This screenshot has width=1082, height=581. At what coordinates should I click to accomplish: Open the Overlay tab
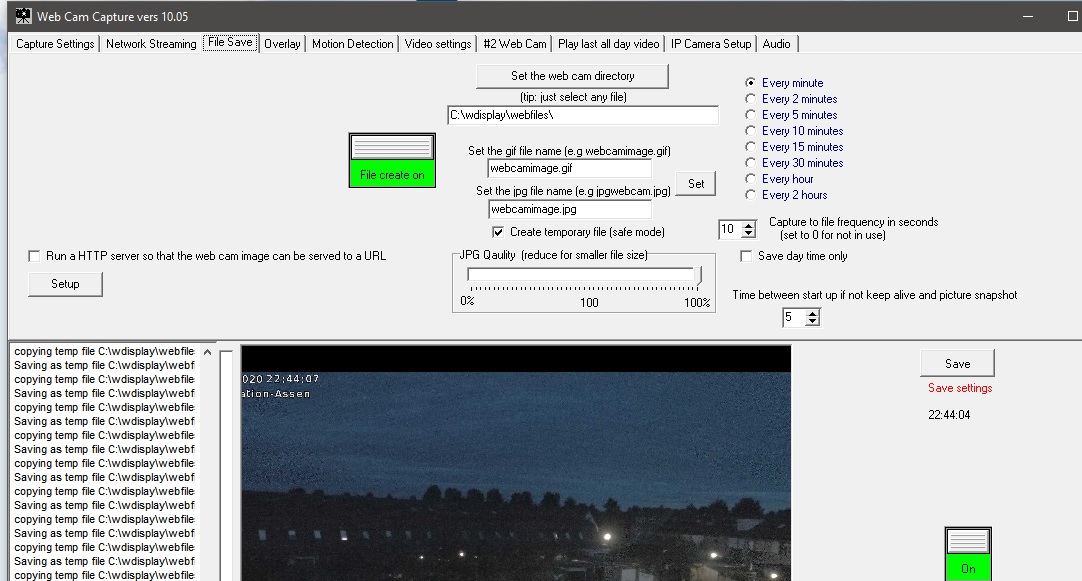click(x=282, y=44)
